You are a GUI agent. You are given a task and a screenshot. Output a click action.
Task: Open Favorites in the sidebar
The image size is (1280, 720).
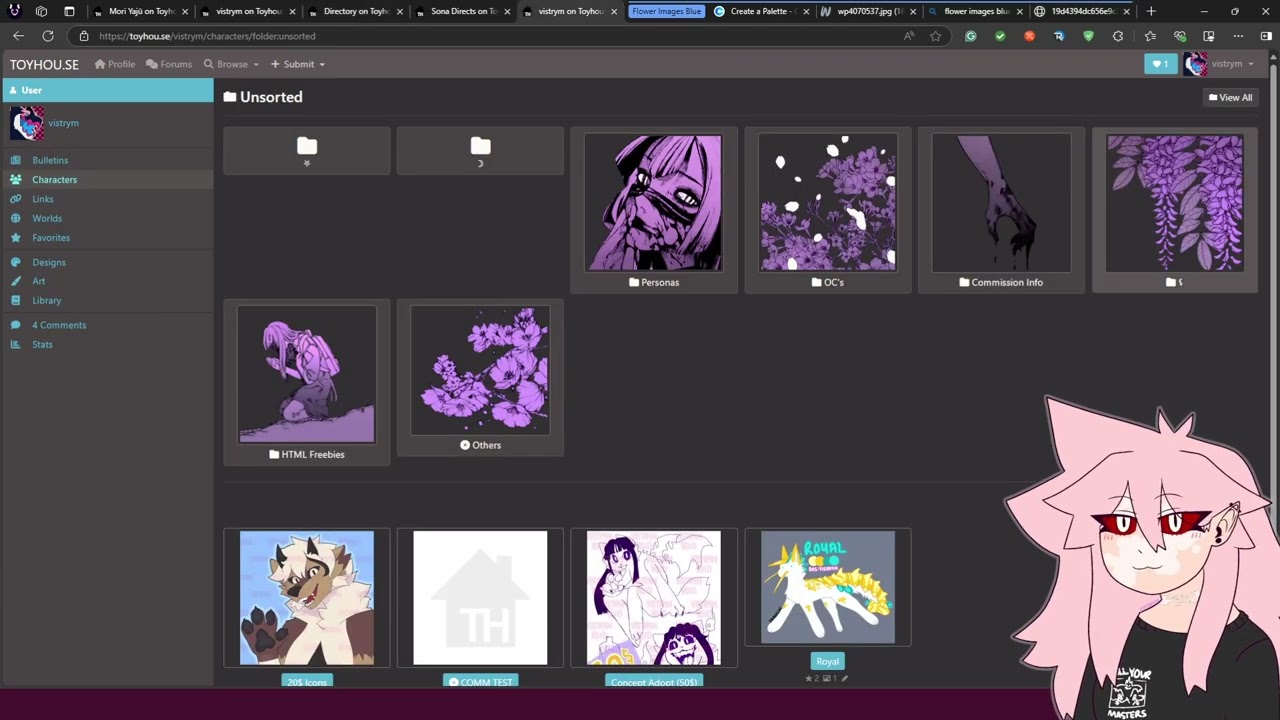click(x=51, y=238)
